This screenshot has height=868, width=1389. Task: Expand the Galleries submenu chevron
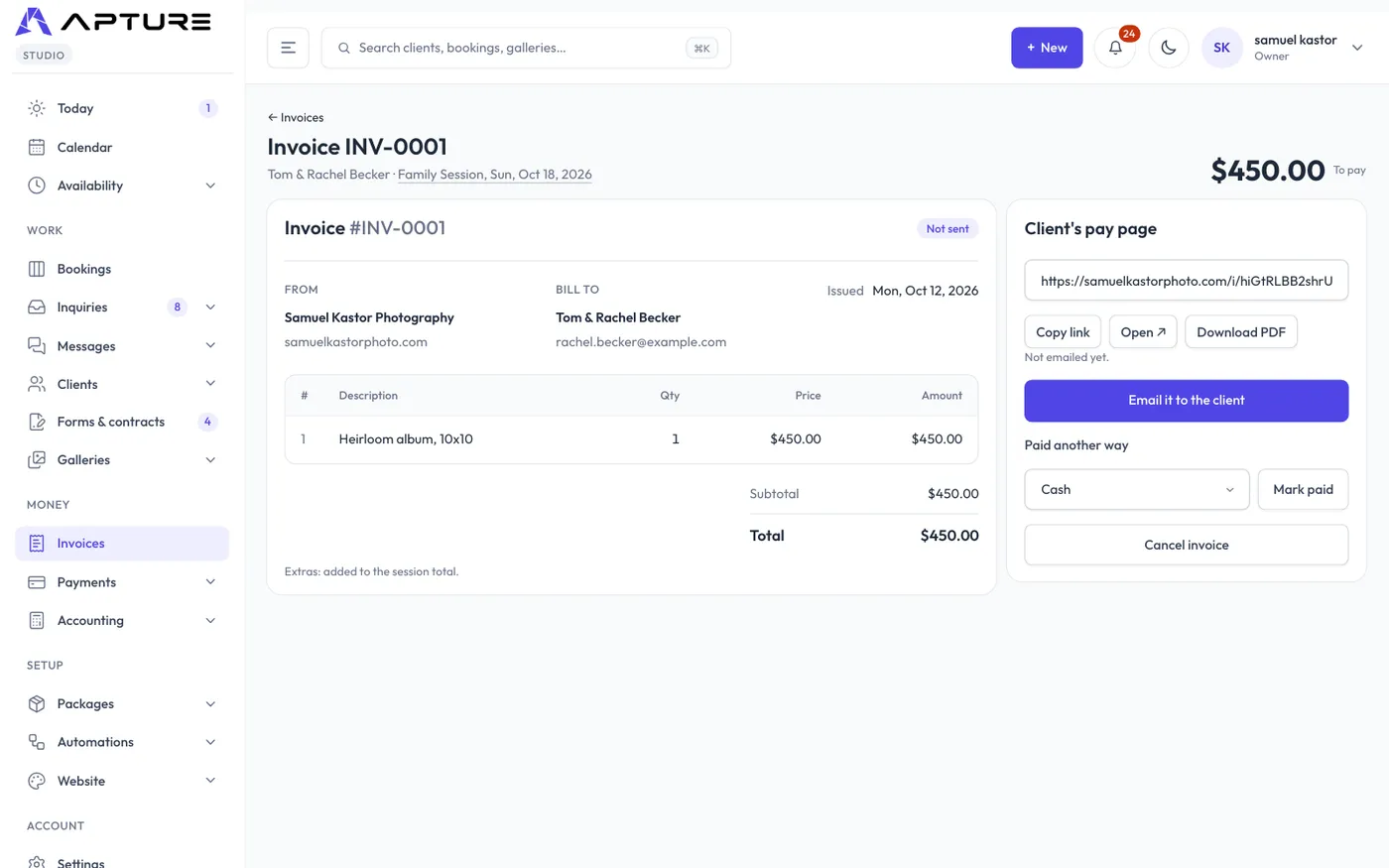tap(210, 460)
